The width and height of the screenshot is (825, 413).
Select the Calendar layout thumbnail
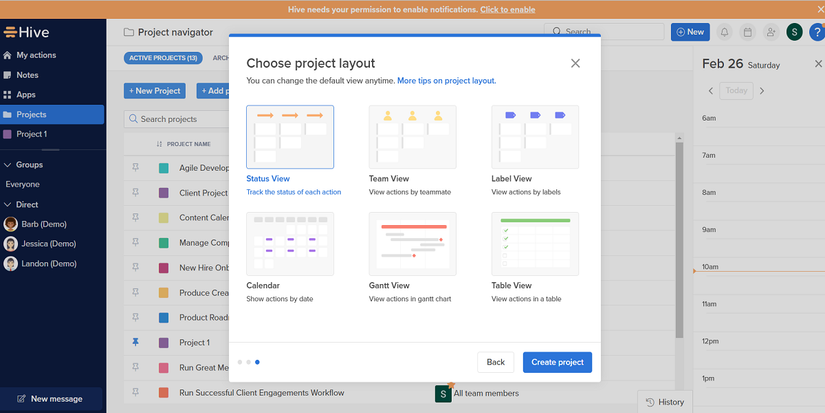[x=290, y=244]
